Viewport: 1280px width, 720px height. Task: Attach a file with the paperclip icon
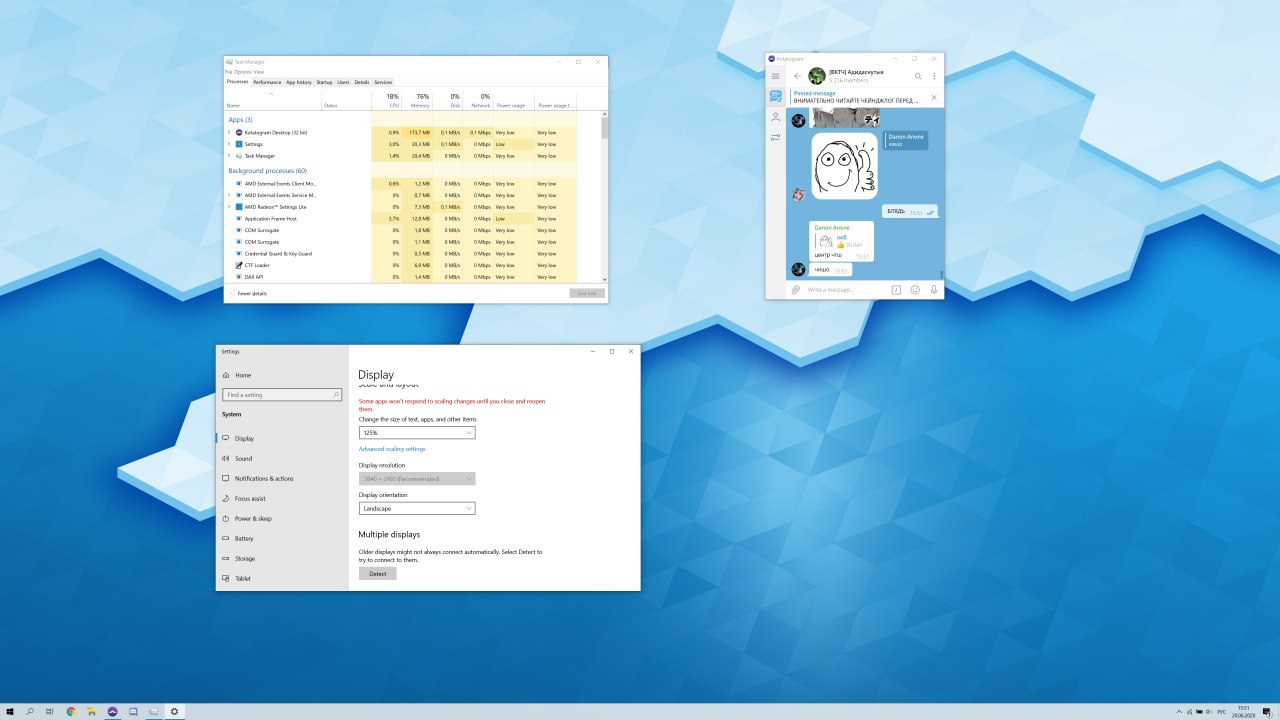tap(795, 289)
